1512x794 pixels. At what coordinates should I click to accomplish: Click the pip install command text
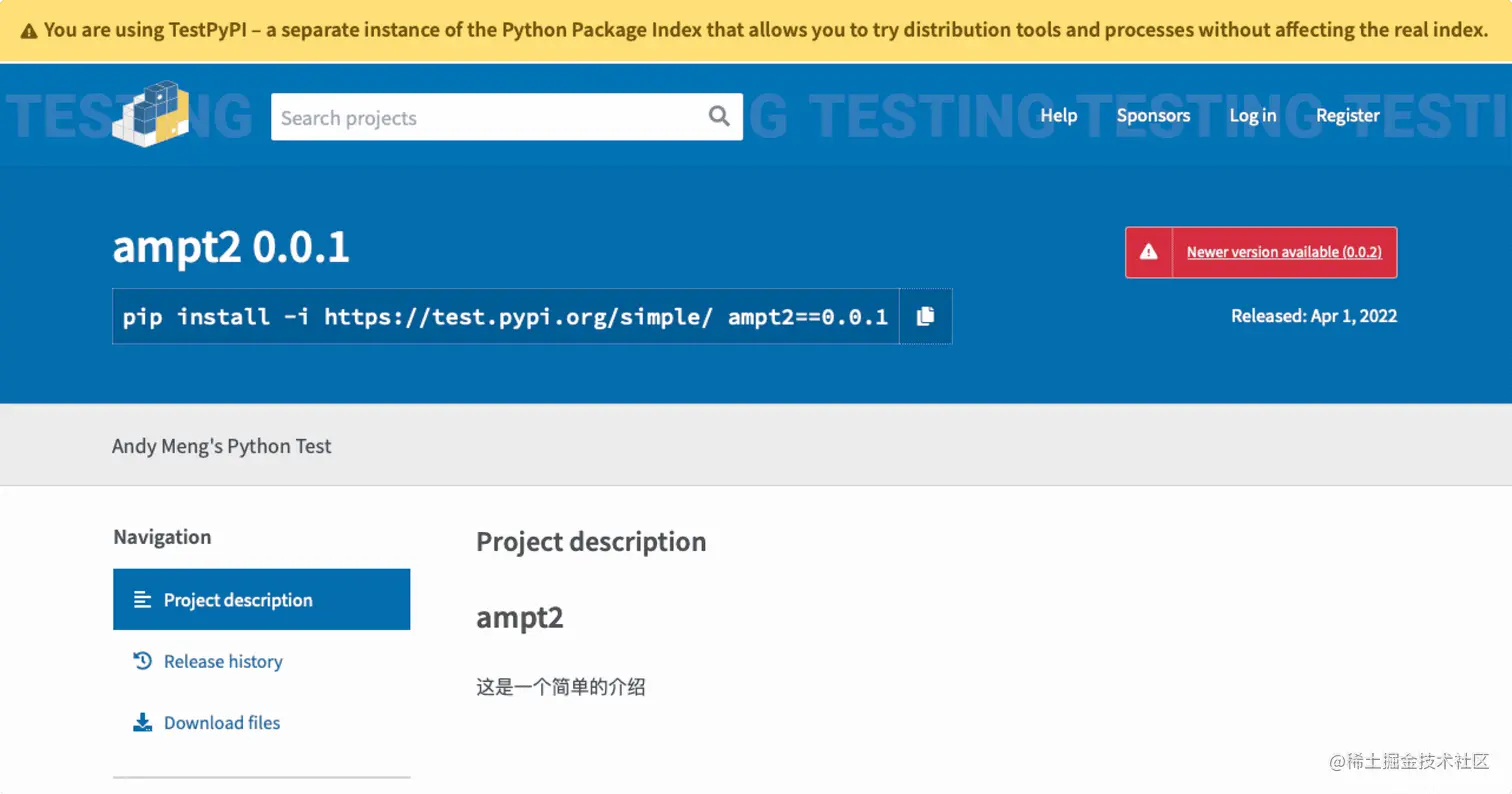pyautogui.click(x=505, y=317)
